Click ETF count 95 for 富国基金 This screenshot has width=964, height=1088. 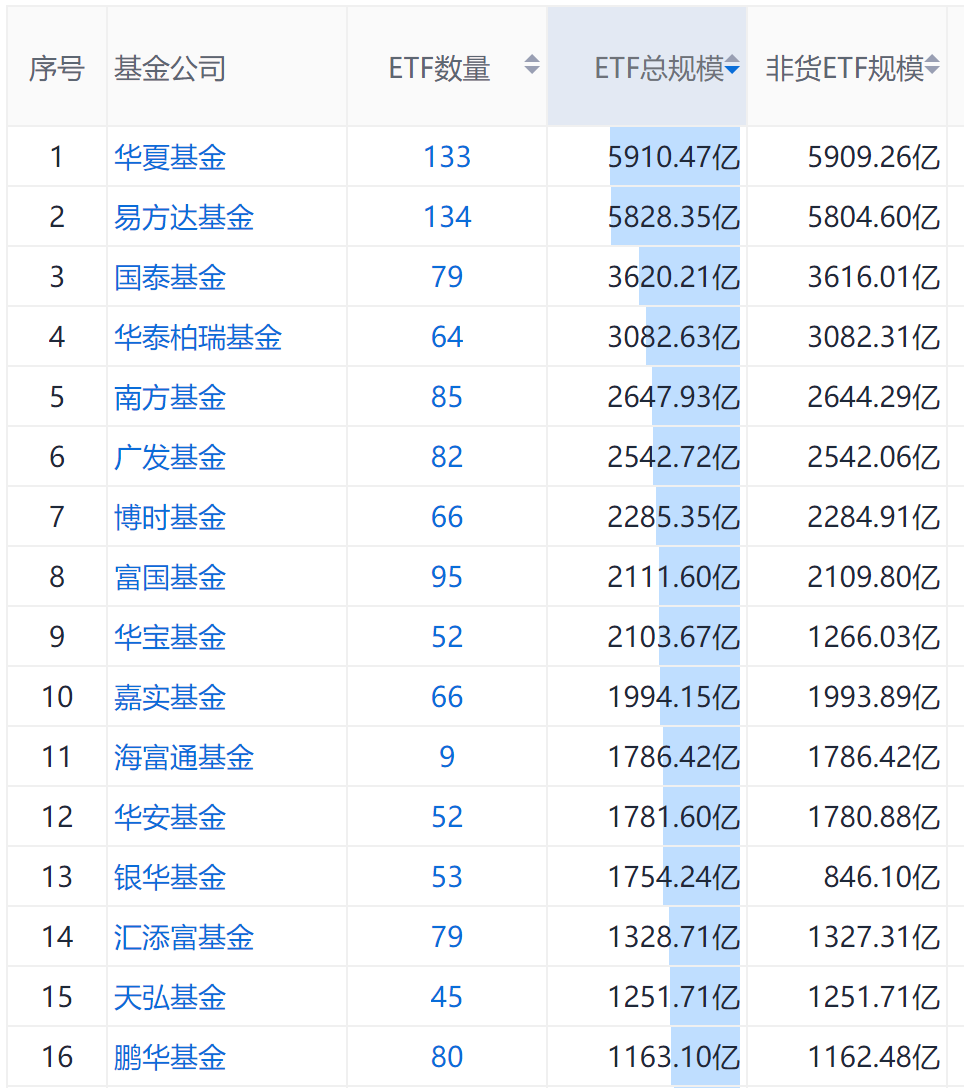pos(447,577)
